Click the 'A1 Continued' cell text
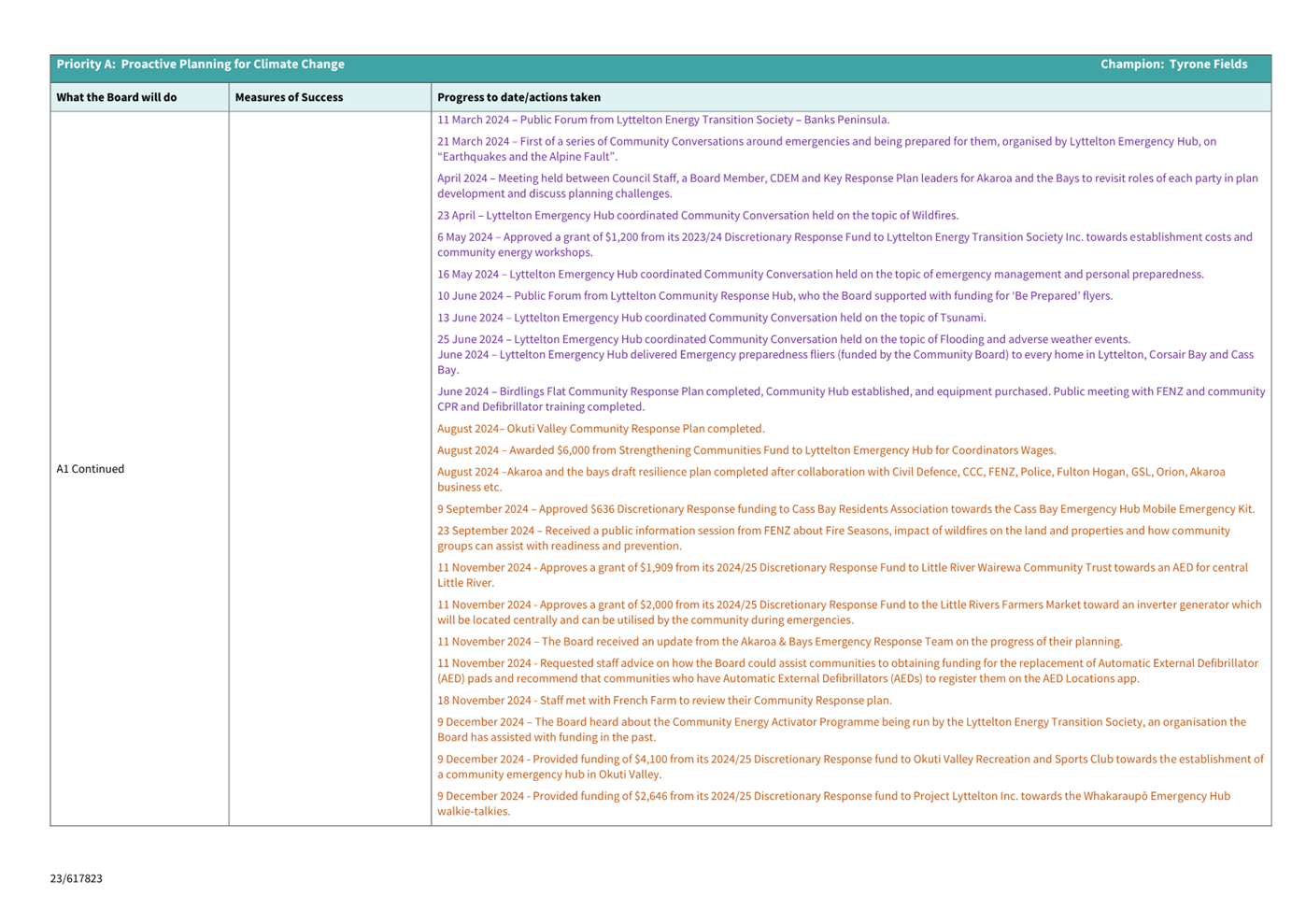 (90, 469)
